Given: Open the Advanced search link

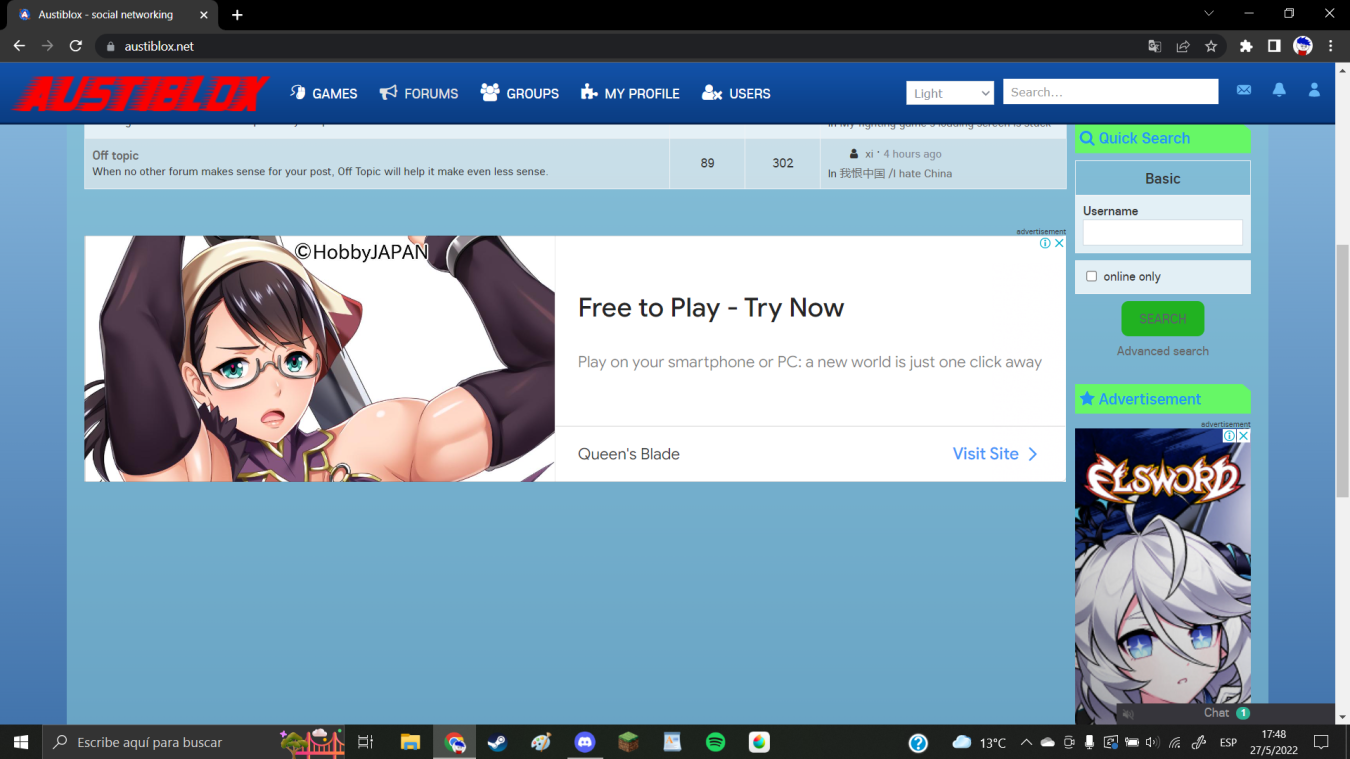Looking at the screenshot, I should pos(1163,351).
